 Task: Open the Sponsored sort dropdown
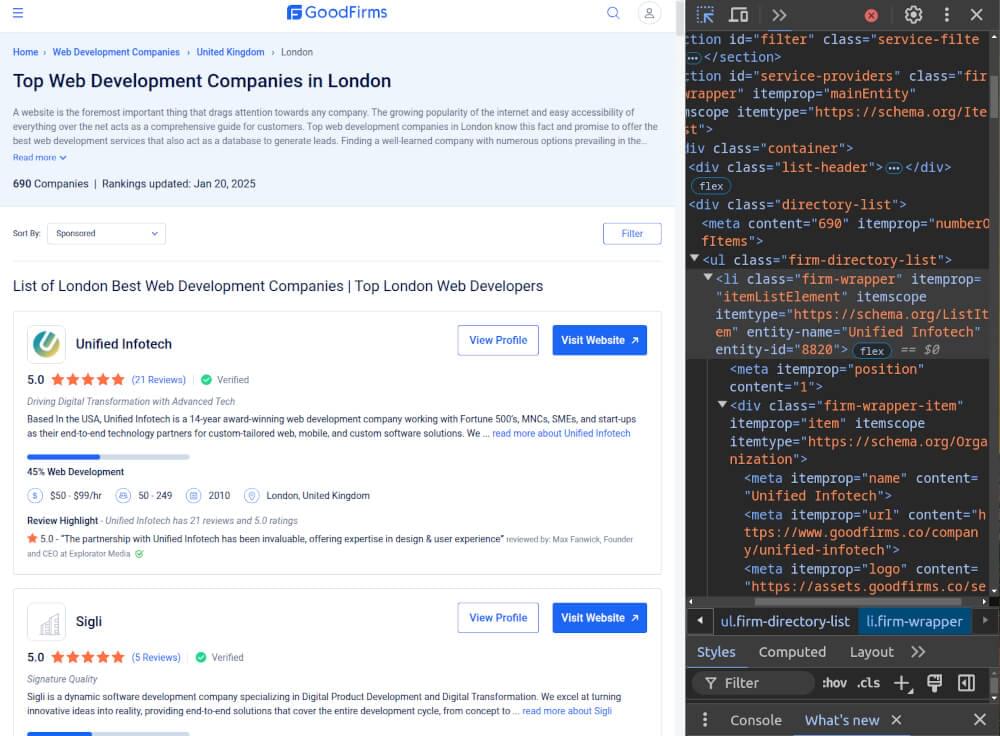pos(106,233)
